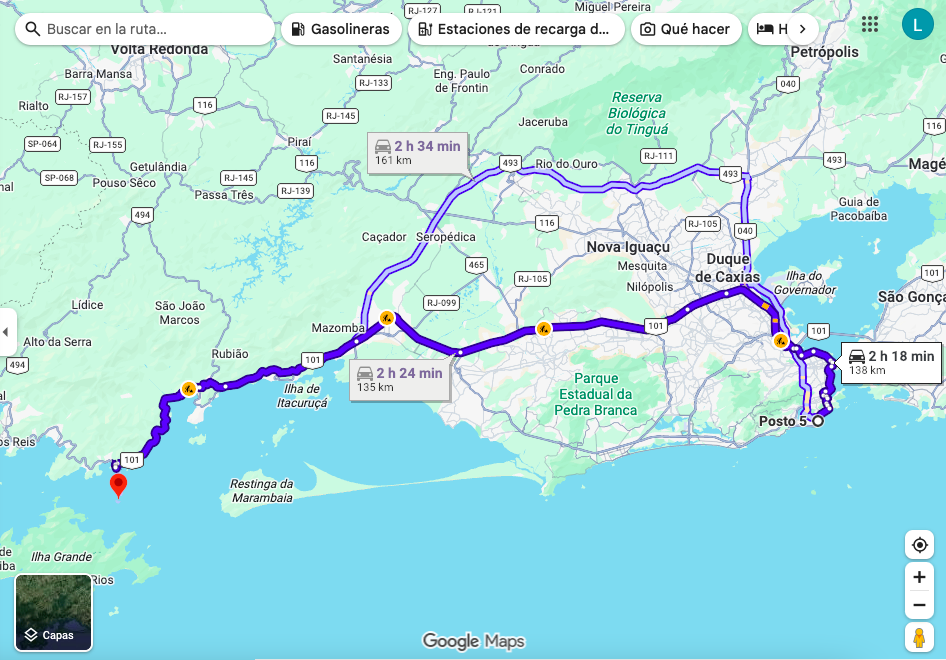Click the Mesquita label
This screenshot has height=660, width=946.
point(642,266)
